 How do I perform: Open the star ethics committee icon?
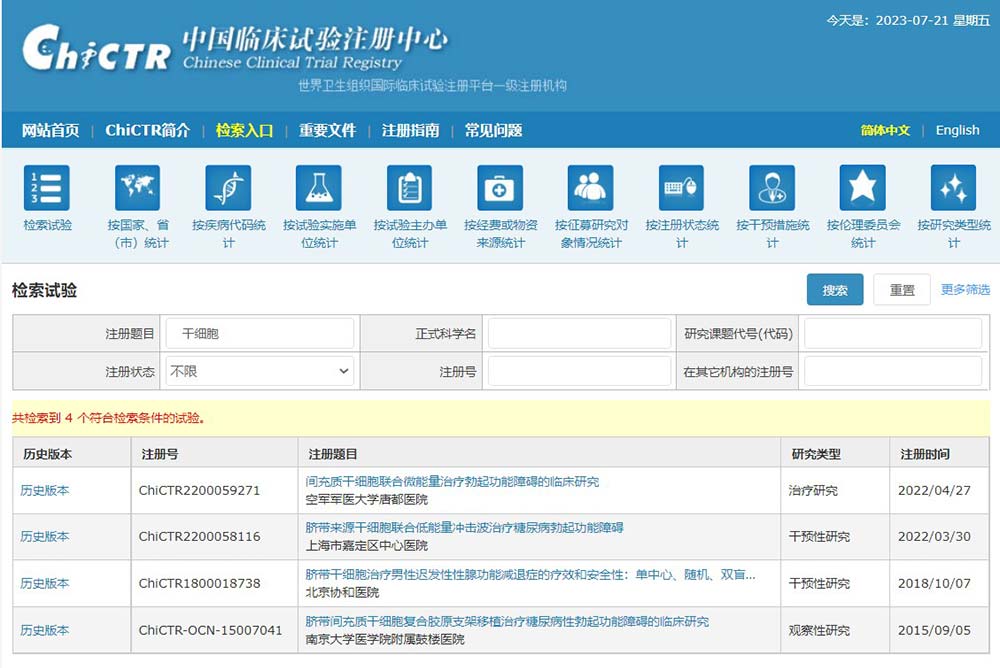[863, 189]
